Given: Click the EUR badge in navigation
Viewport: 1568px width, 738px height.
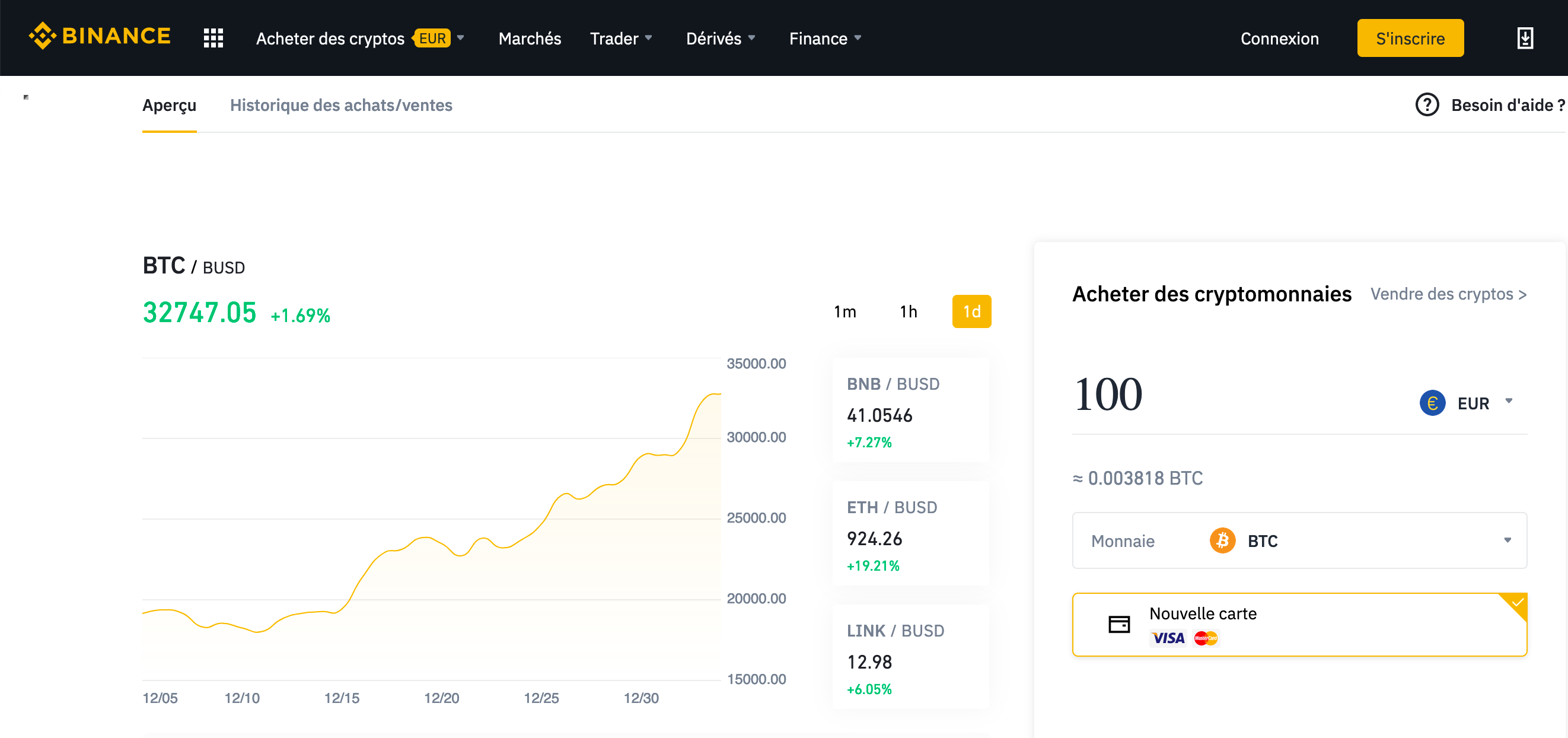Looking at the screenshot, I should (x=432, y=38).
